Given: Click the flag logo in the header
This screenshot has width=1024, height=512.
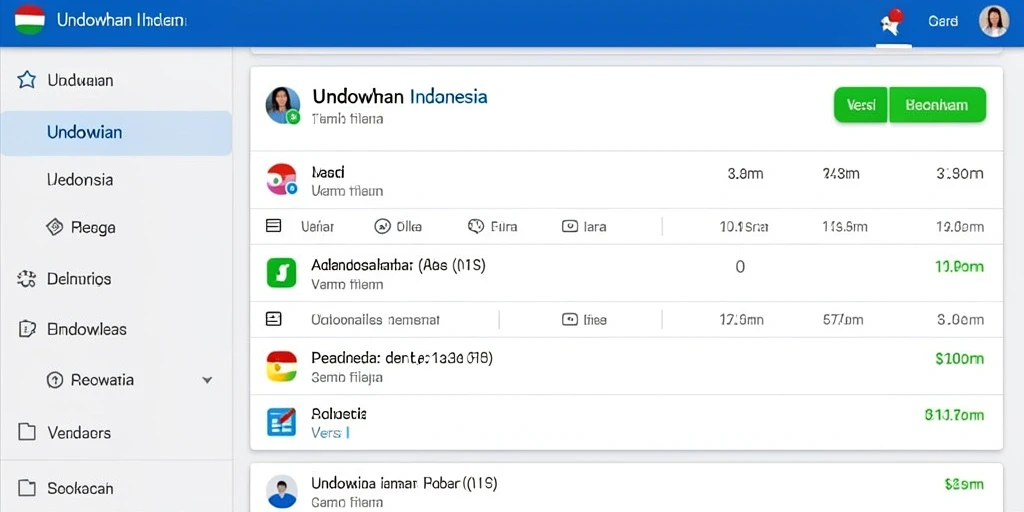Looking at the screenshot, I should point(29,20).
